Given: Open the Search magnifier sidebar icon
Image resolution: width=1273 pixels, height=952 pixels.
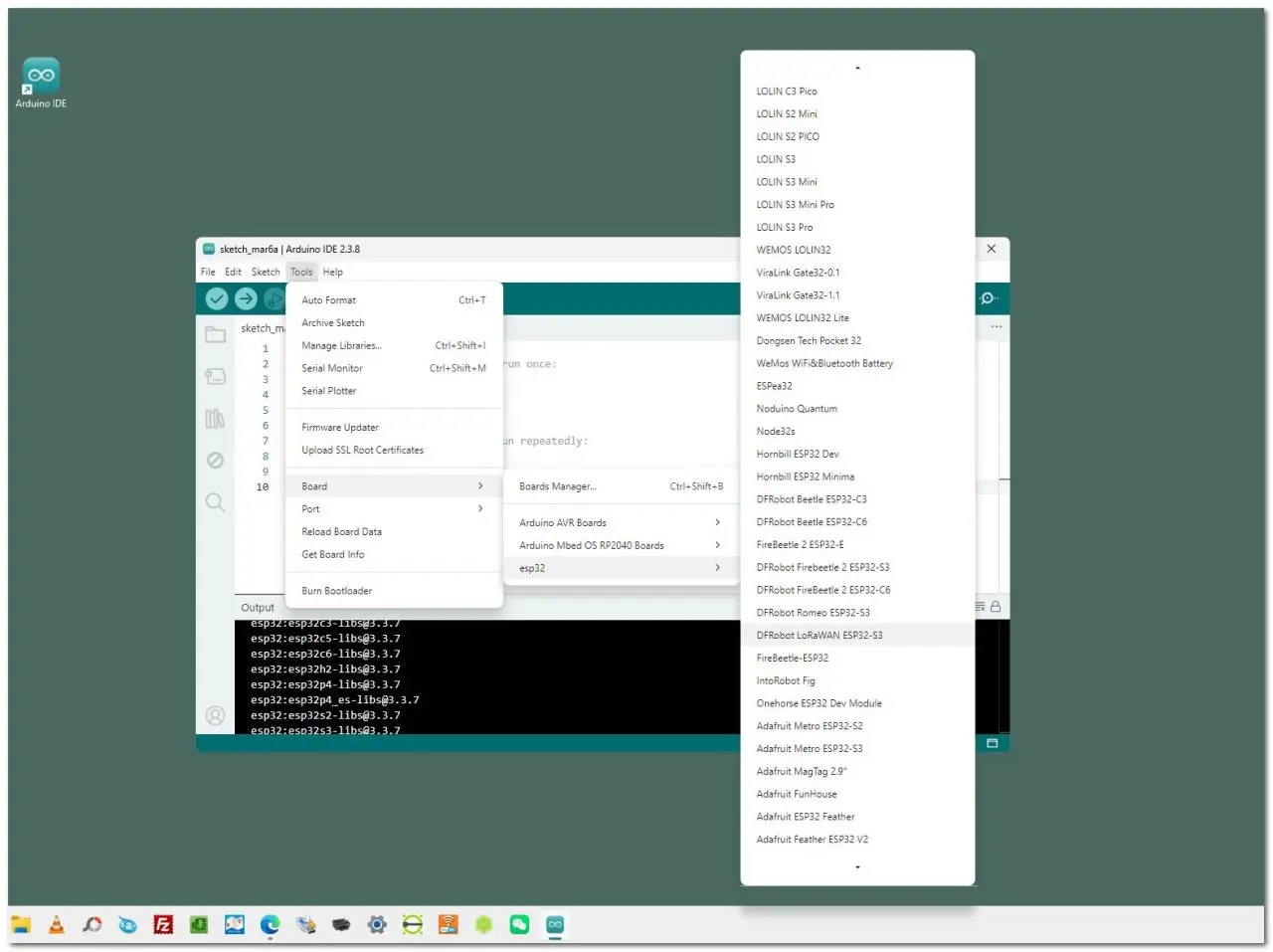Looking at the screenshot, I should (215, 502).
